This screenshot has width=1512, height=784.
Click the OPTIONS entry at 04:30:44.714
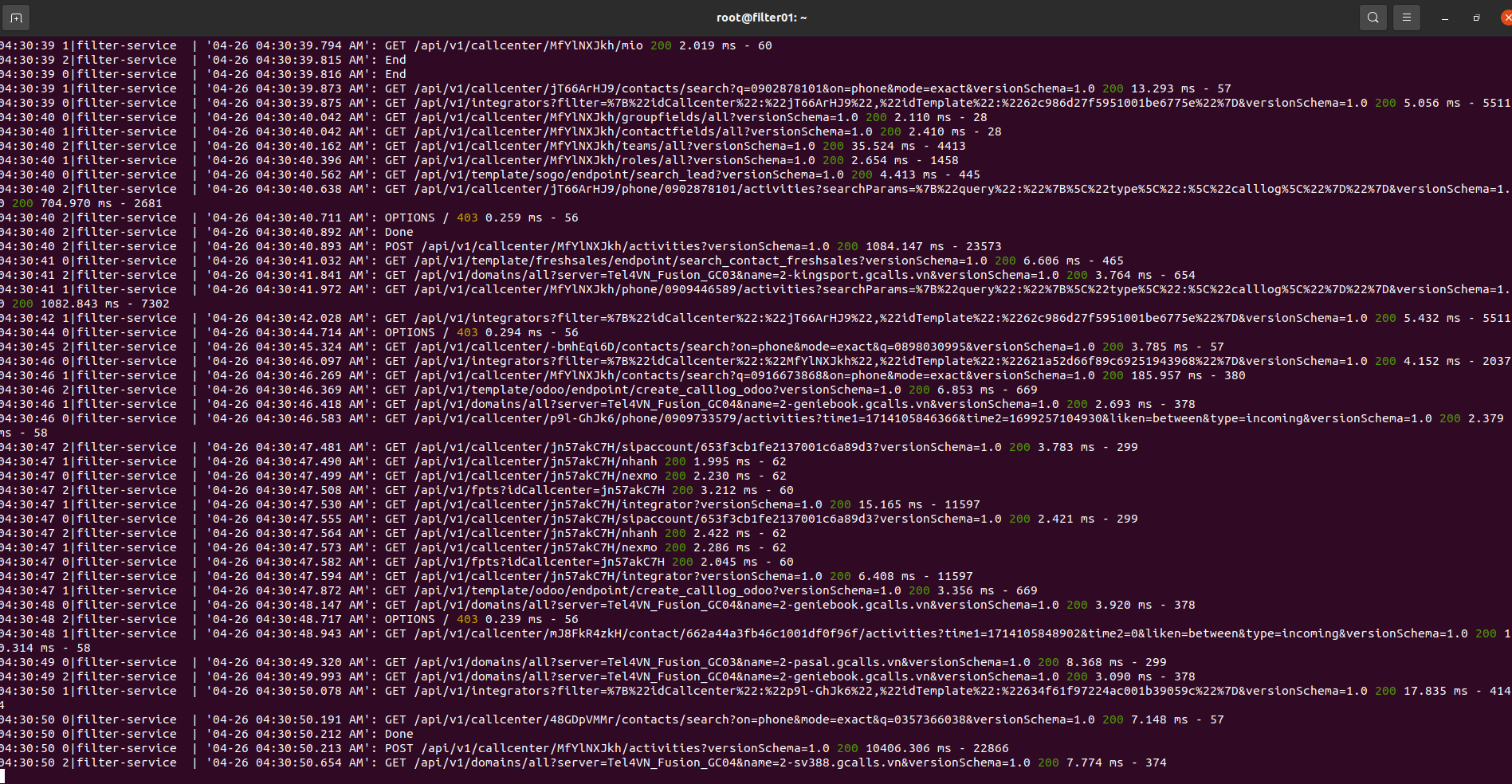(x=410, y=332)
